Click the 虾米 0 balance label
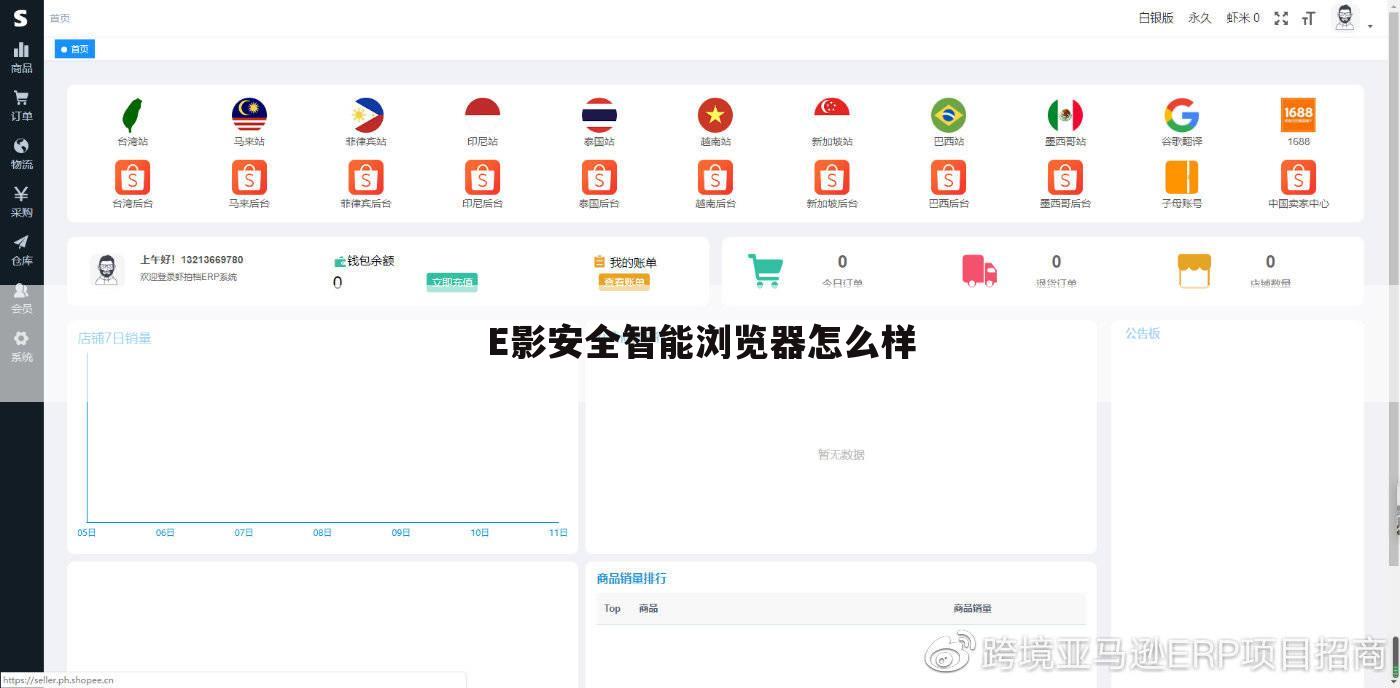 coord(1243,18)
